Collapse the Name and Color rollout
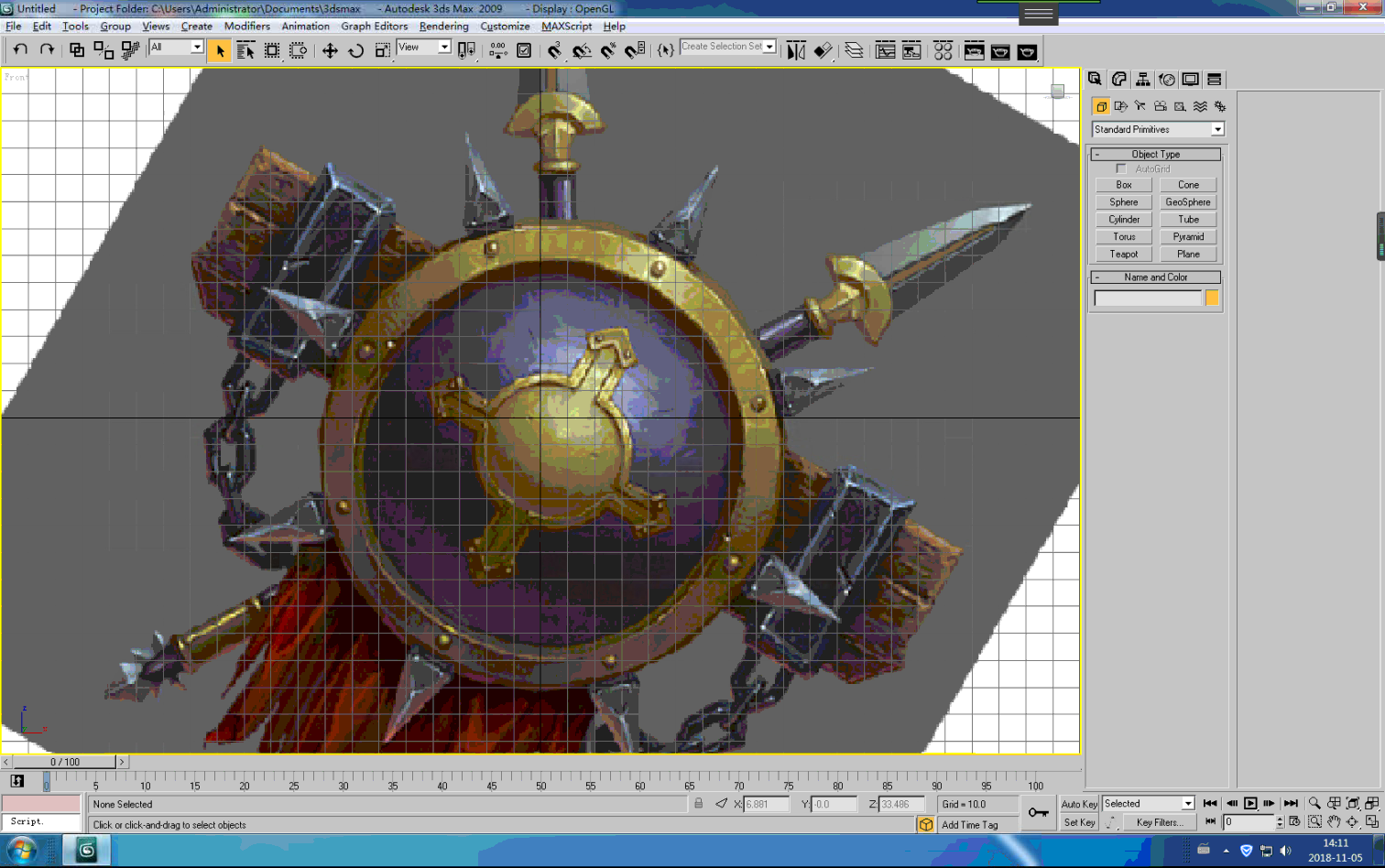 [x=1156, y=277]
